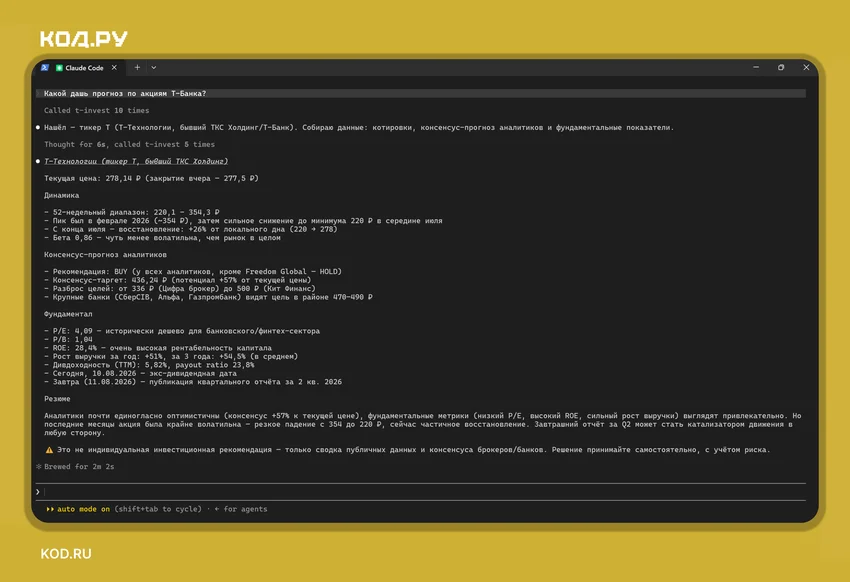
Task: Open the tab profile dropdown chevron
Action: click(154, 68)
